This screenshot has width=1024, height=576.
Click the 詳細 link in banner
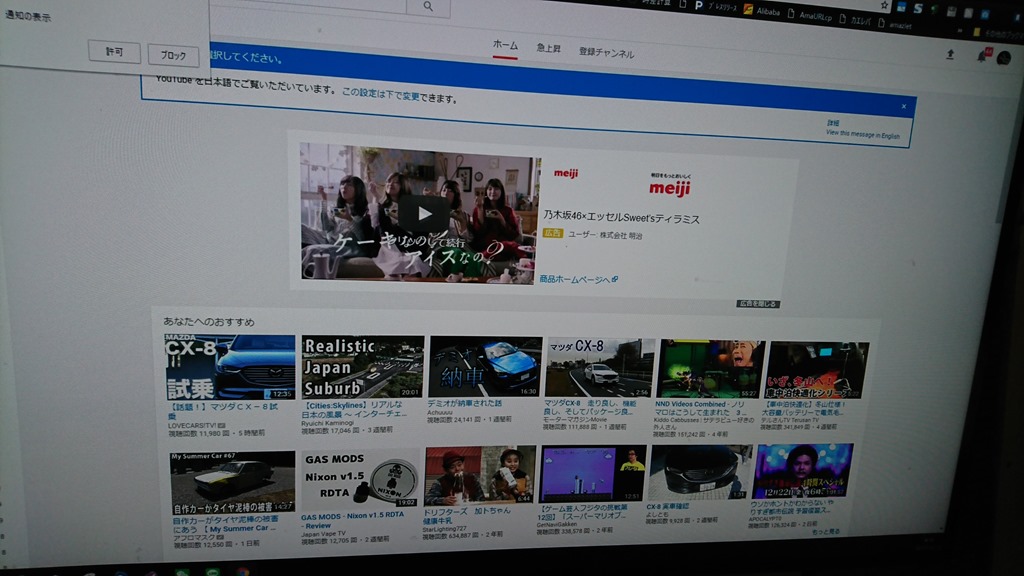click(833, 123)
